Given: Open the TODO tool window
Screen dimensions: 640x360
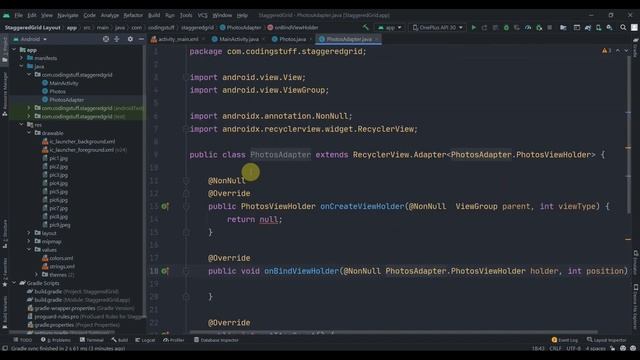Looking at the screenshot, I should [x=22, y=340].
